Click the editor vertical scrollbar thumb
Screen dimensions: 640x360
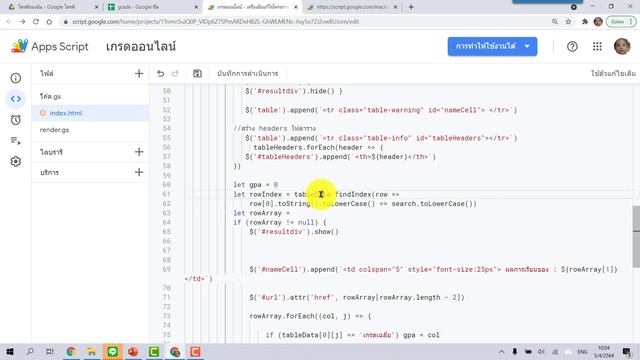click(x=636, y=237)
